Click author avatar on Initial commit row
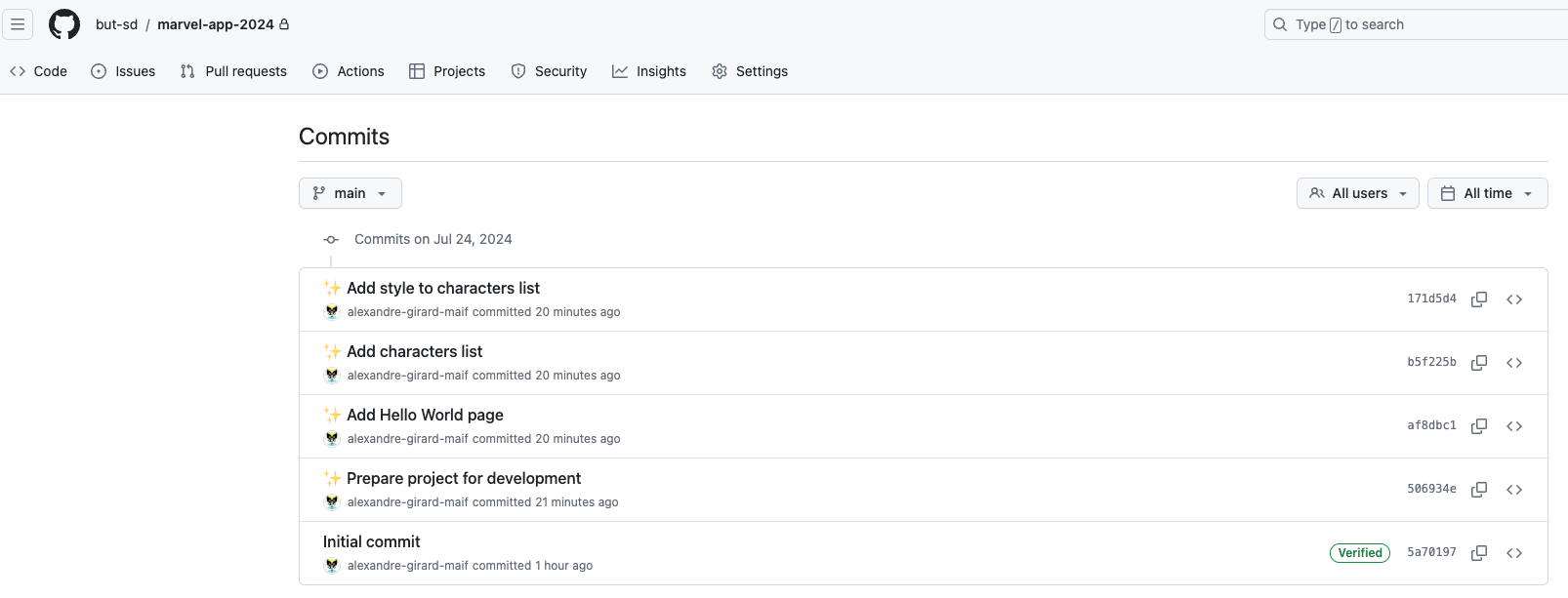 [332, 566]
